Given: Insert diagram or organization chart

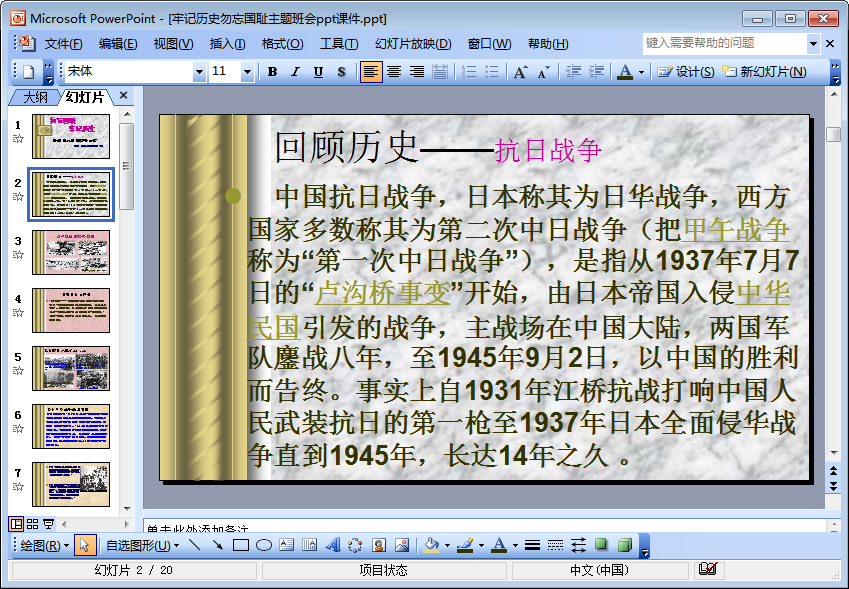Looking at the screenshot, I should pyautogui.click(x=356, y=545).
